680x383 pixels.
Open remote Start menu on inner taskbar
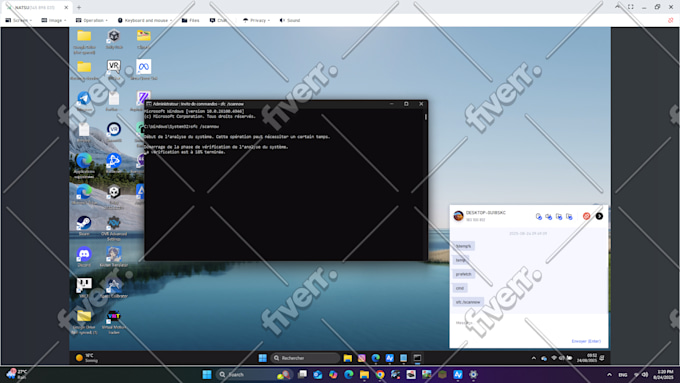(262, 358)
